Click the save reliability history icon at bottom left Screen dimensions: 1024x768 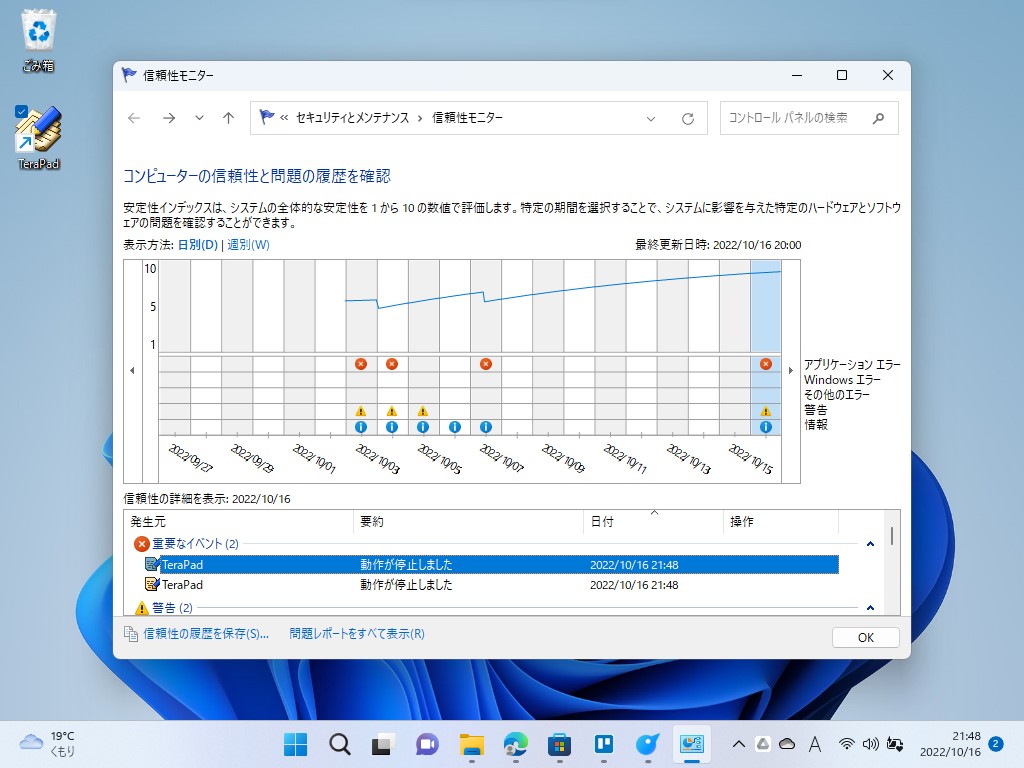[131, 634]
